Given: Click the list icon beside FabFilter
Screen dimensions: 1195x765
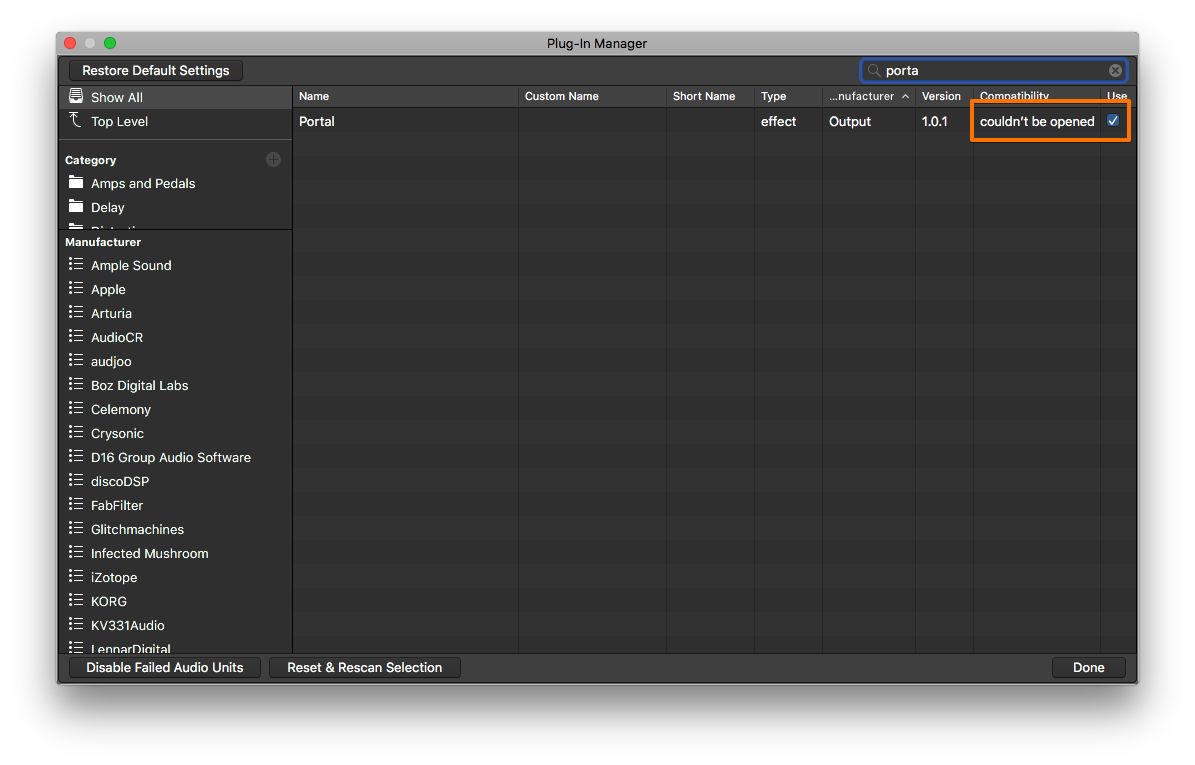Looking at the screenshot, I should tap(75, 504).
